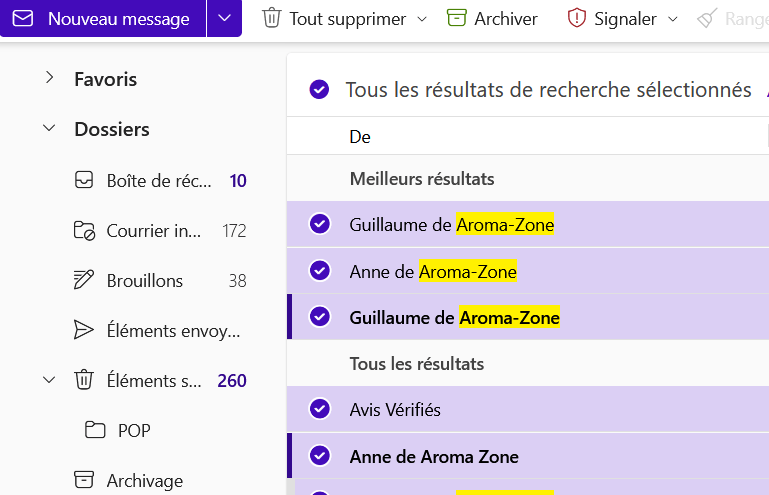Click the Archiver box icon
This screenshot has width=769, height=495.
(457, 19)
